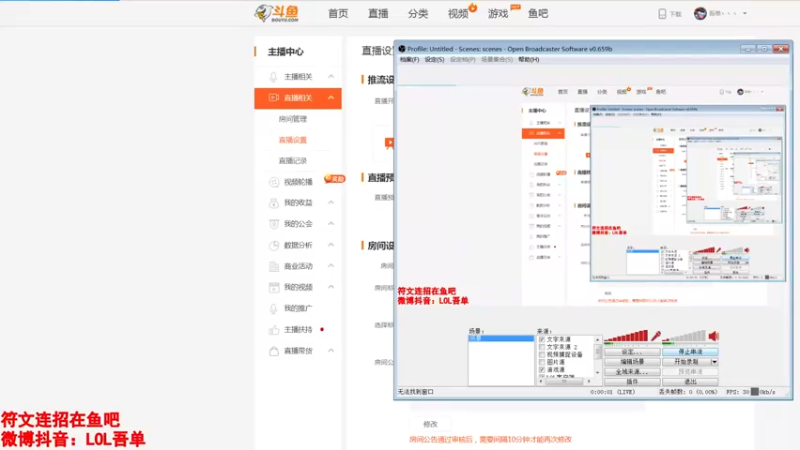Click the Douyu logo in the top navigation

277,13
